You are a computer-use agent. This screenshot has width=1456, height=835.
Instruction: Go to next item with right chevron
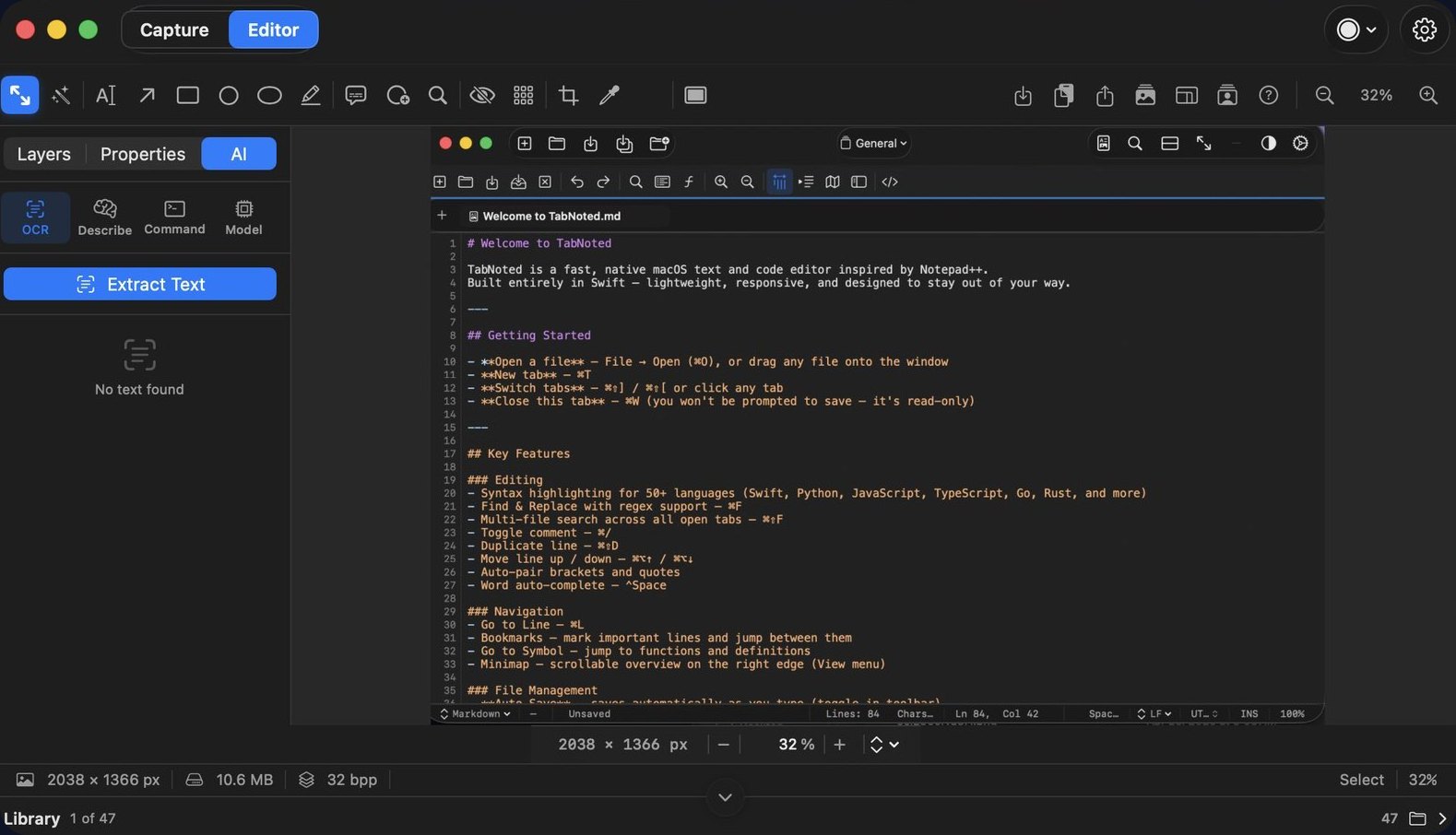point(1443,818)
